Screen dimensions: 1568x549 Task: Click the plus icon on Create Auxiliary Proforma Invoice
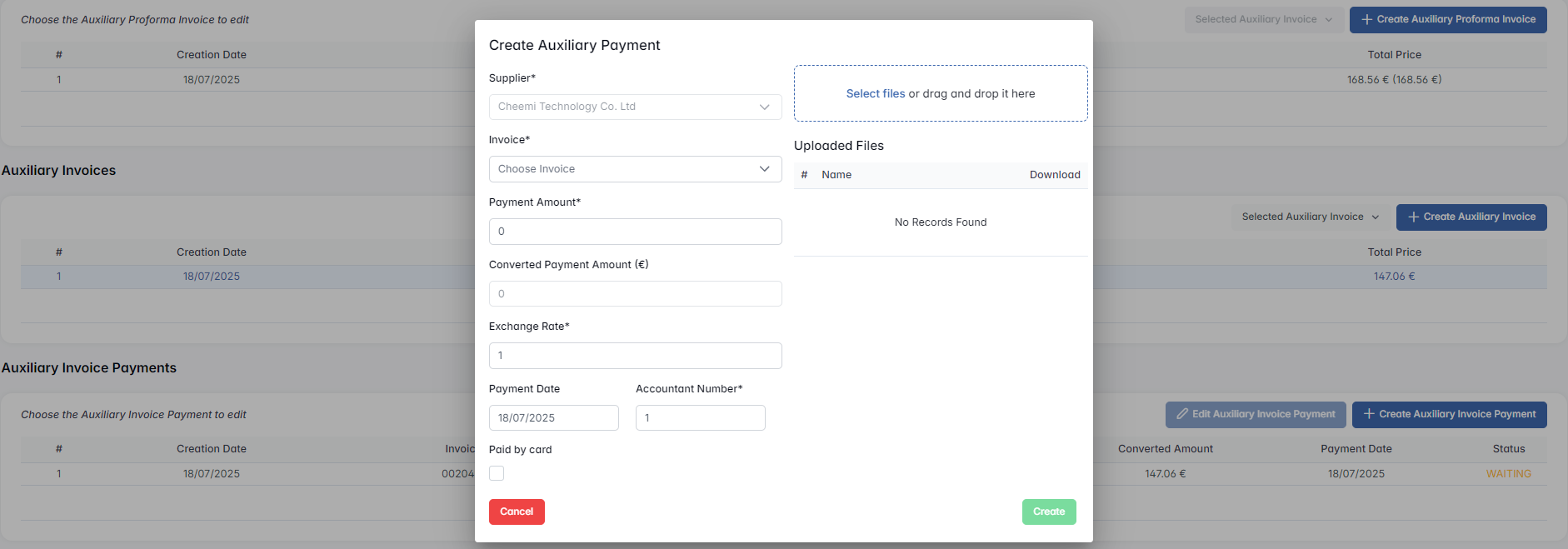click(1366, 19)
